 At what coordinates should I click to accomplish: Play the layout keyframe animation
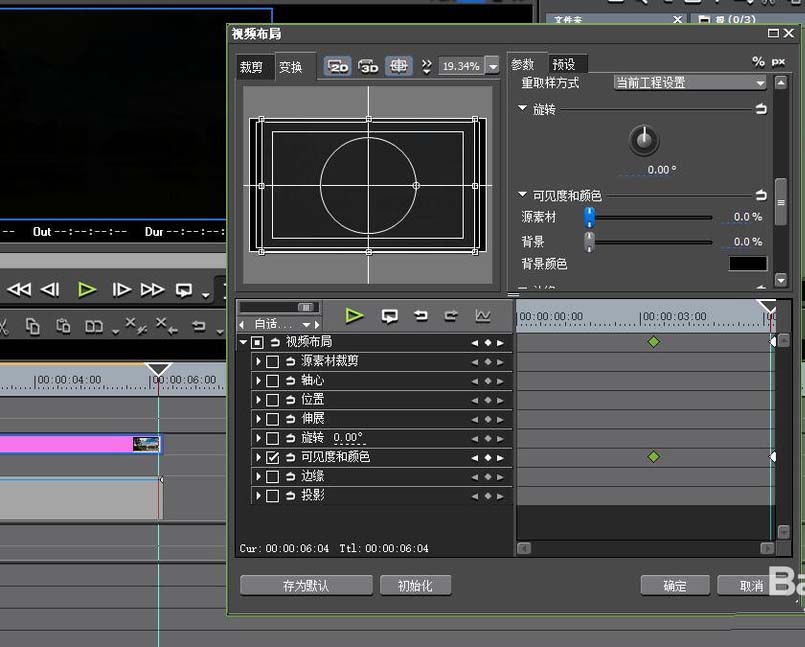(x=354, y=316)
